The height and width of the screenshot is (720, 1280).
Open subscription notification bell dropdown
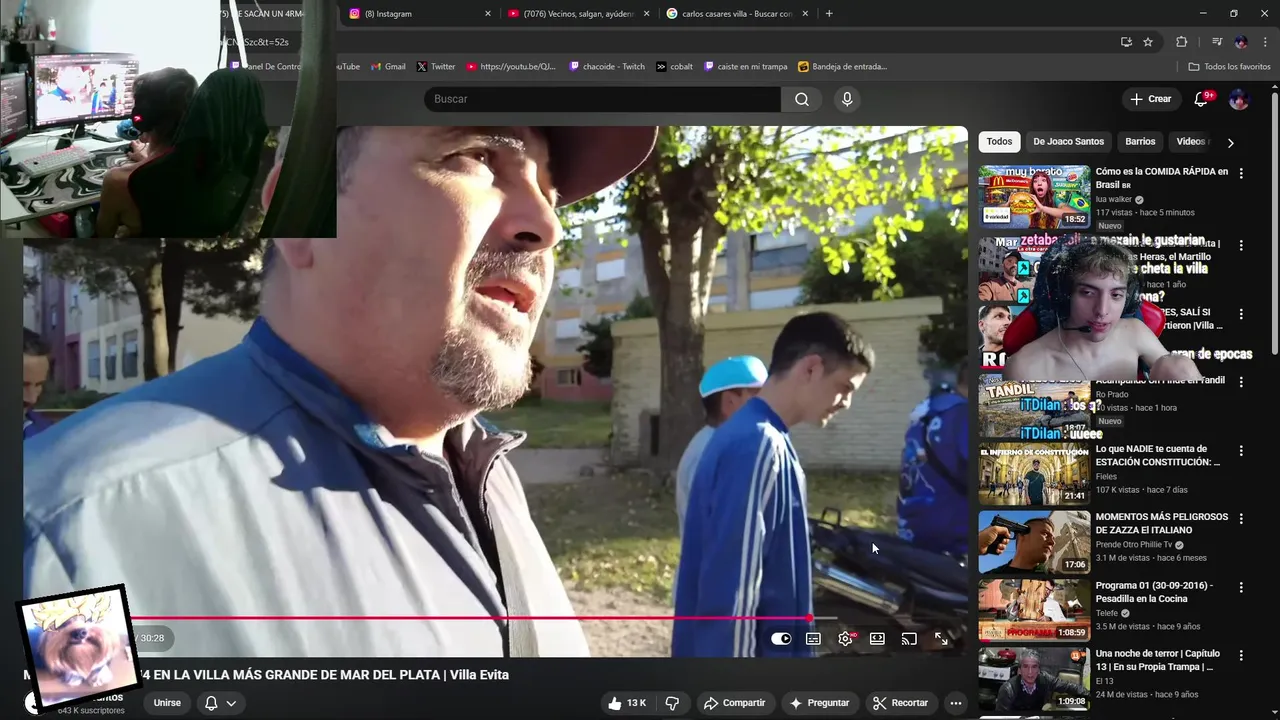click(220, 703)
